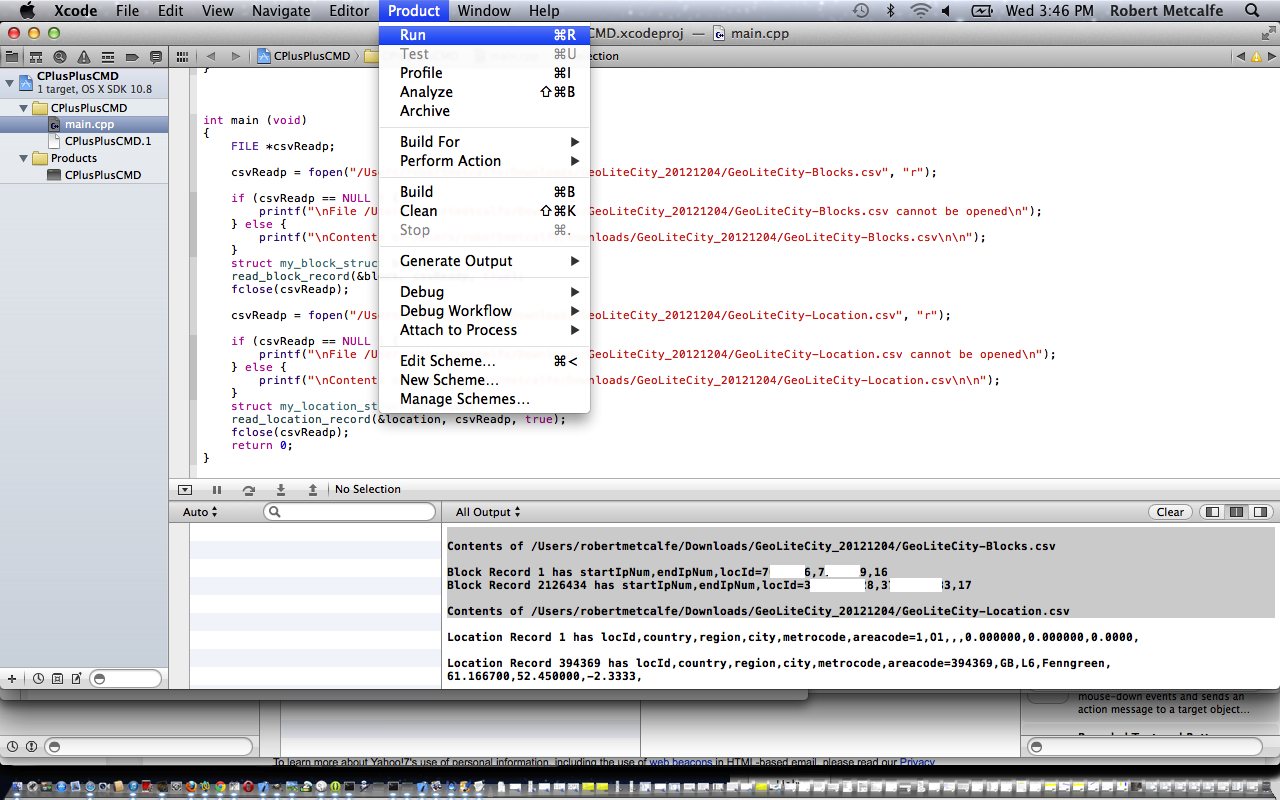
Task: Click exclamation filter icon in rear window
Action: (x=31, y=746)
